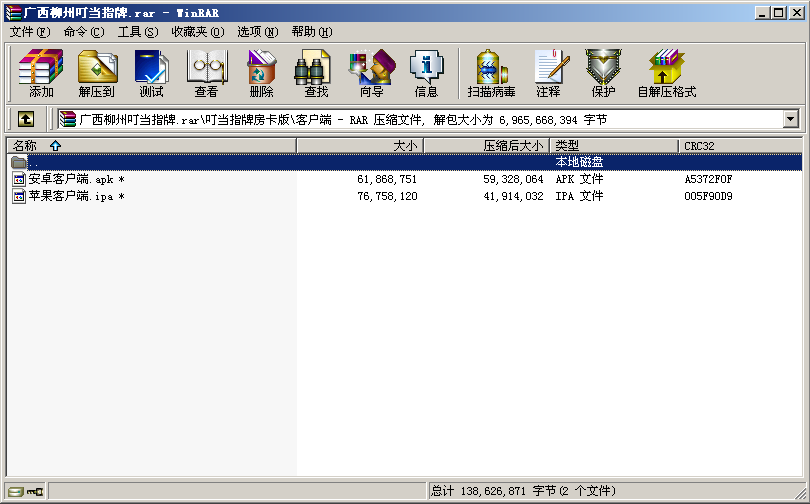Open the 文件 (File) menu
This screenshot has height=504, width=810.
(x=29, y=32)
